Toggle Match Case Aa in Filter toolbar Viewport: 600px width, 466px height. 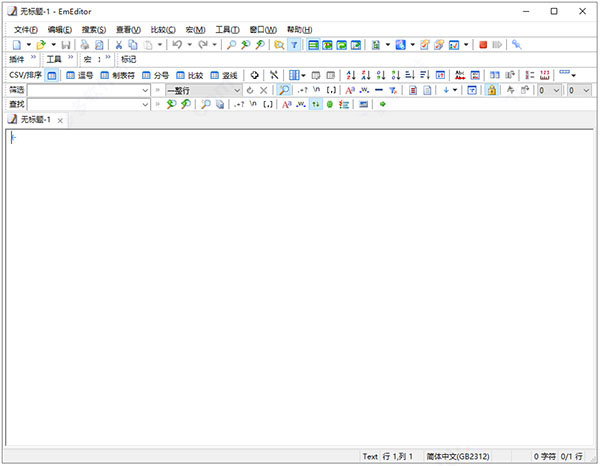click(350, 90)
